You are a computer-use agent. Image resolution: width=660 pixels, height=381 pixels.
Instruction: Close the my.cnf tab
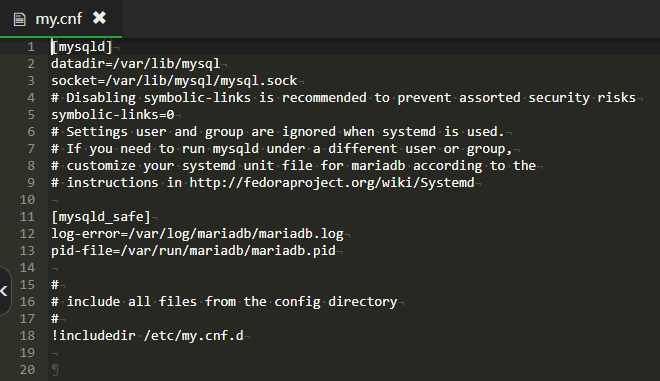pyautogui.click(x=99, y=18)
